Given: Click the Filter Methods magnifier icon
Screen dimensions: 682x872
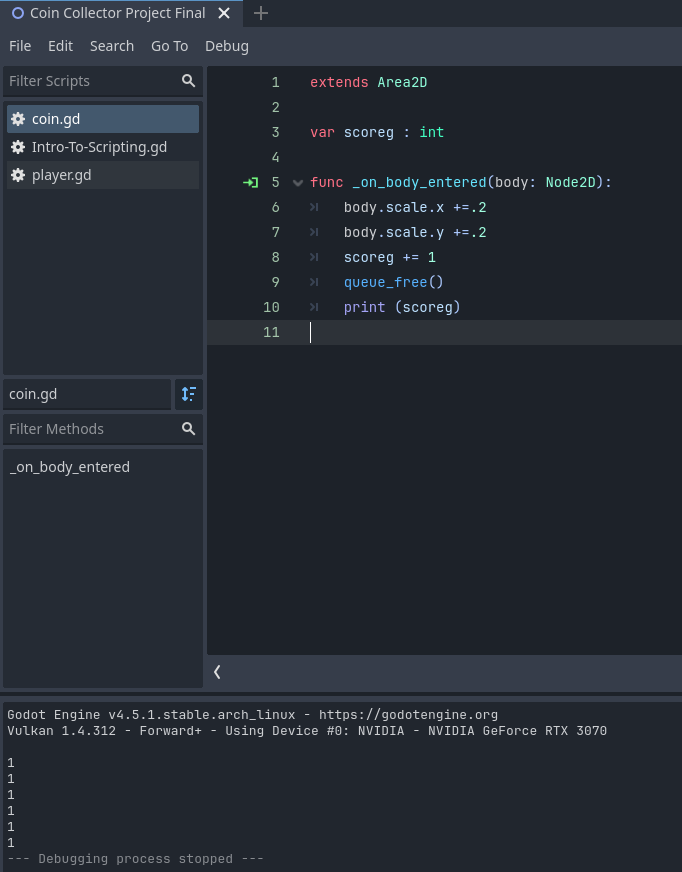Looking at the screenshot, I should click(189, 429).
